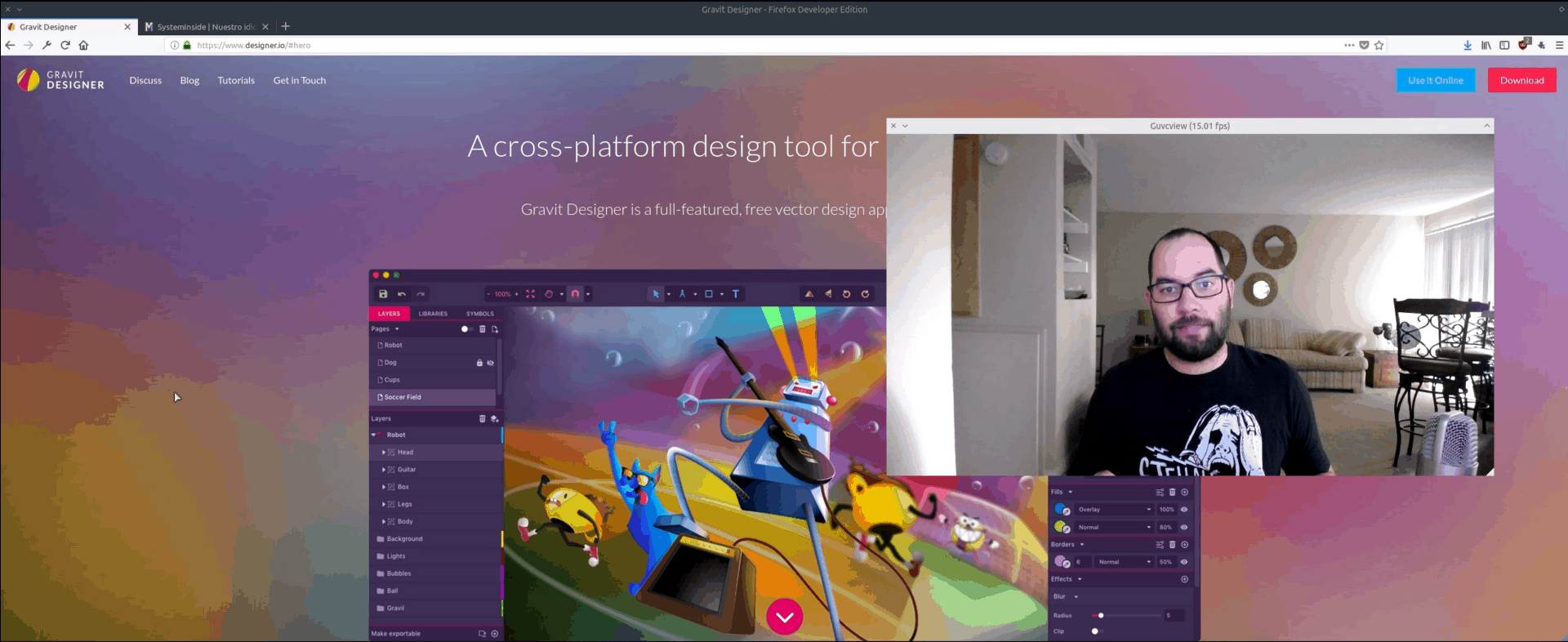Click the Download button
The image size is (1568, 642).
1521,80
